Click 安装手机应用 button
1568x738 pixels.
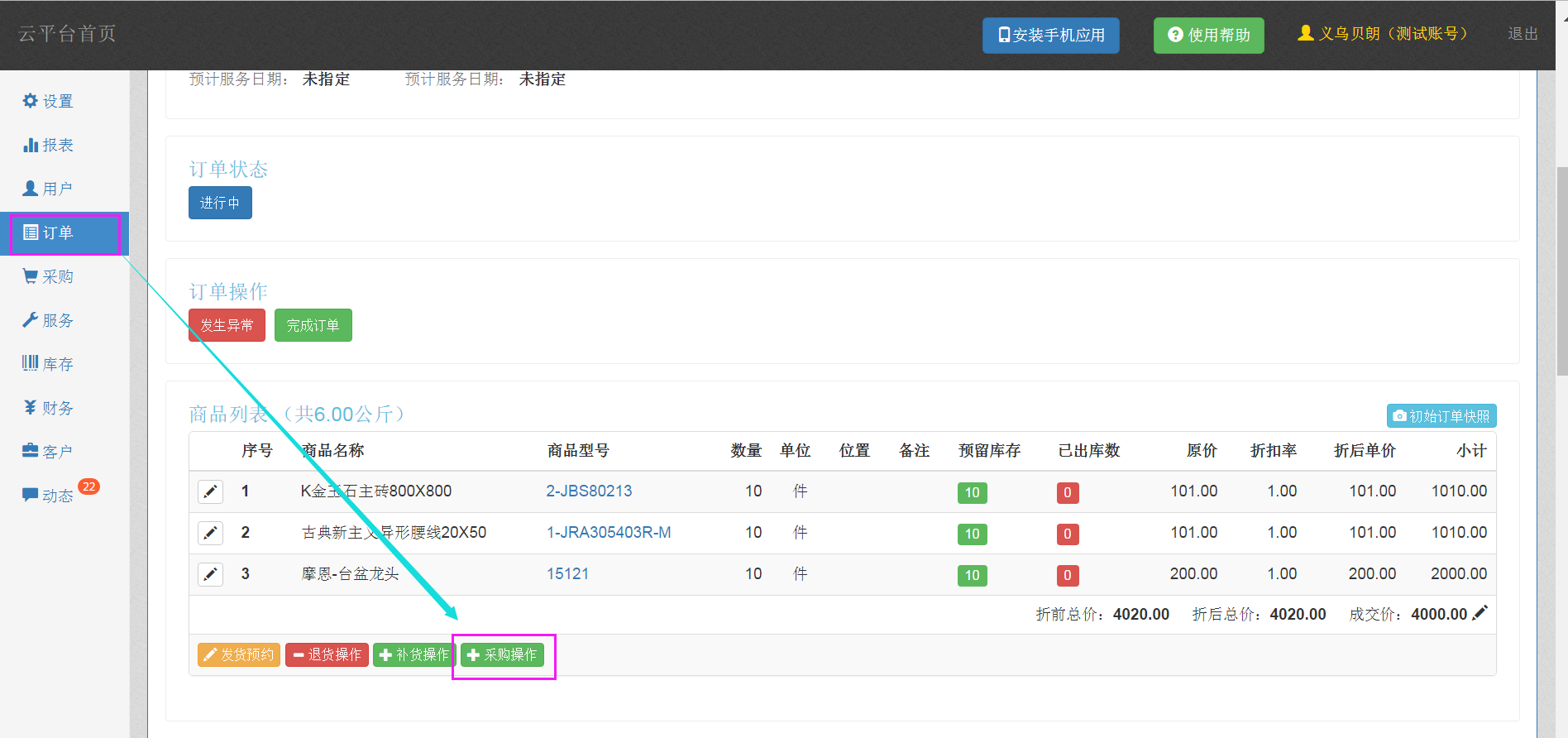(x=1051, y=36)
